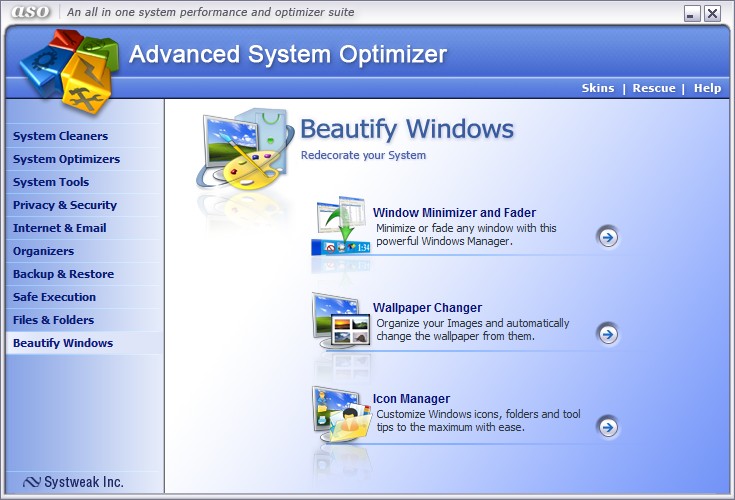Image resolution: width=735 pixels, height=500 pixels.
Task: Open the Window Minimizer and Fader icon
Action: (341, 225)
